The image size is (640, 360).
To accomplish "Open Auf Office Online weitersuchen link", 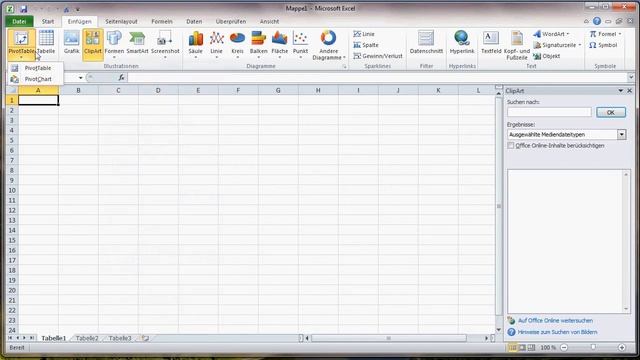I will pyautogui.click(x=555, y=321).
